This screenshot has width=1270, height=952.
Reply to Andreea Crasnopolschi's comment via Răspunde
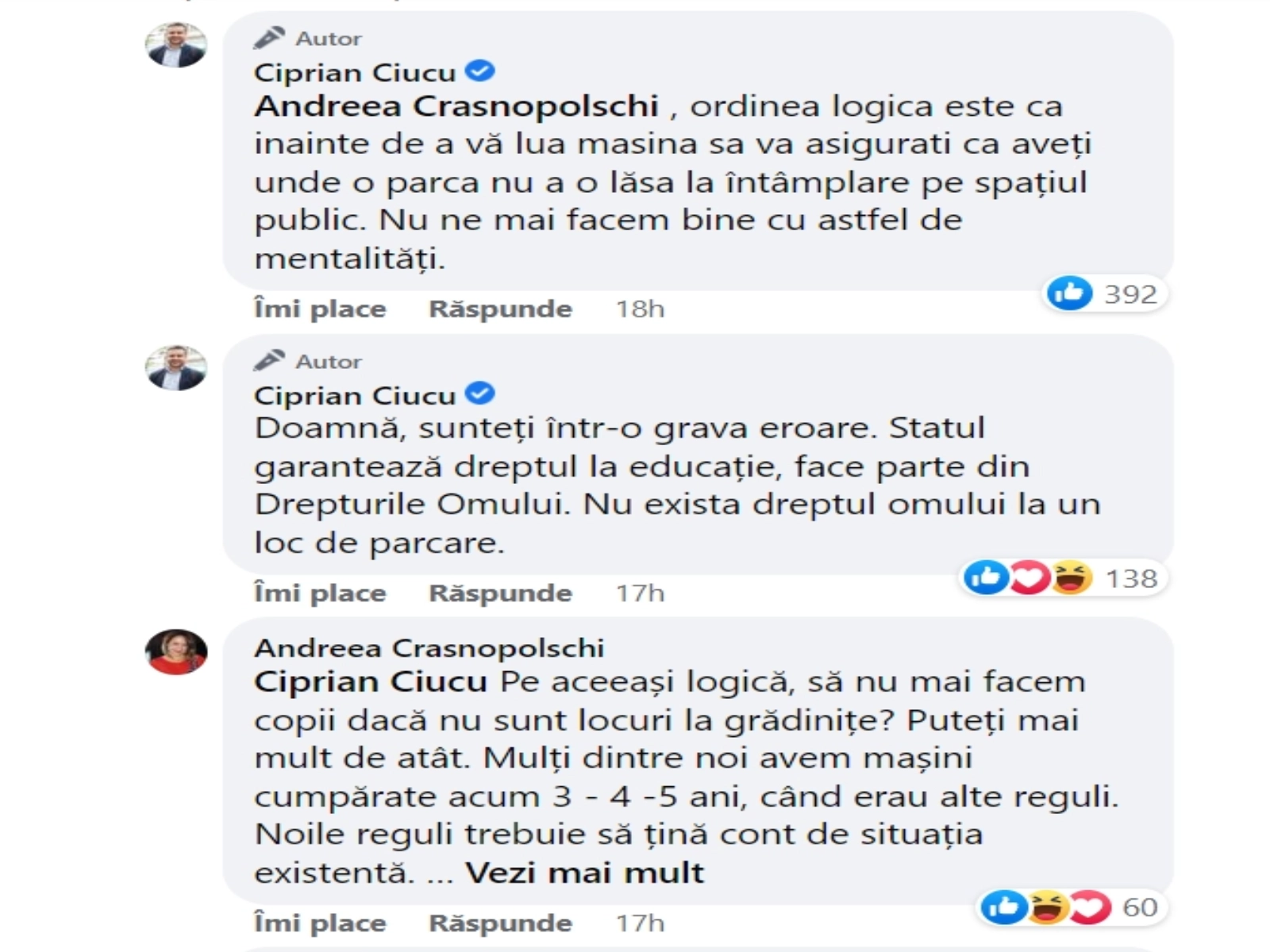pyautogui.click(x=500, y=923)
